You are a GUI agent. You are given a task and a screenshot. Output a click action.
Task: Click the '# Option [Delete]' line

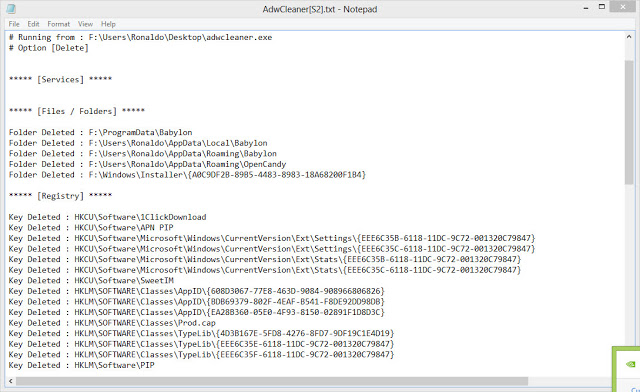(49, 48)
